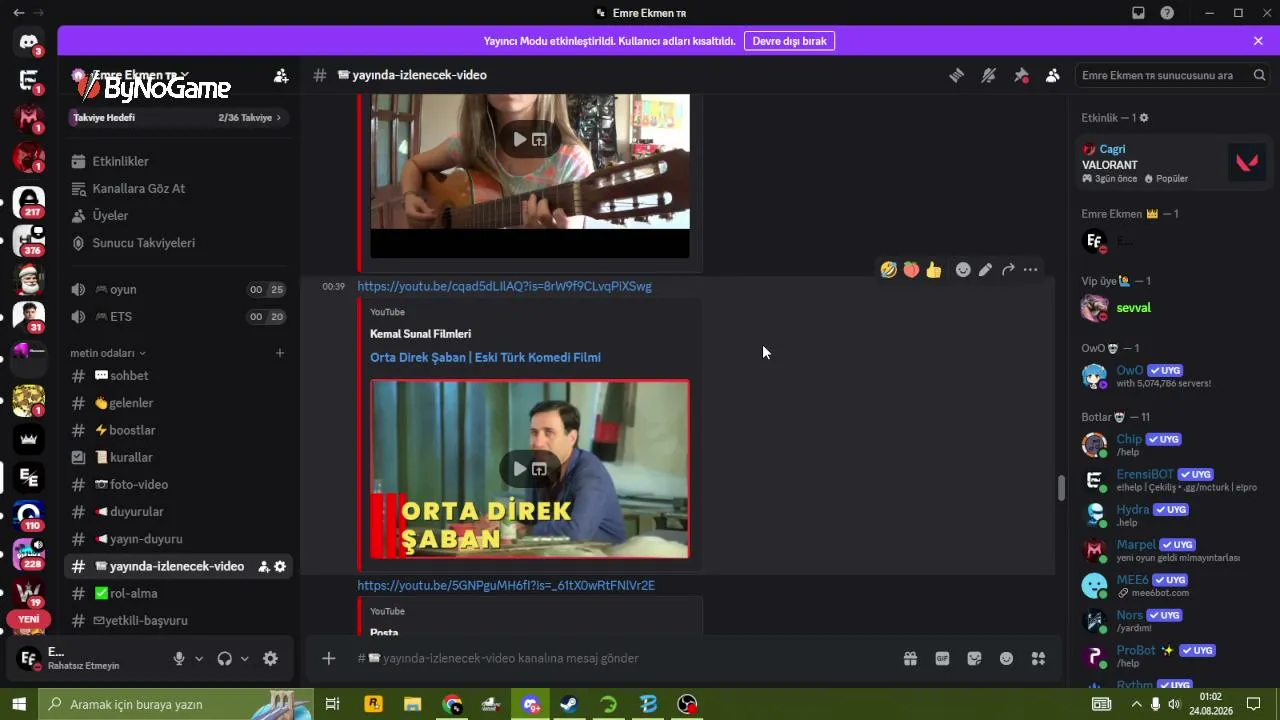React with the thumbs up emoji
Image resolution: width=1280 pixels, height=720 pixels.
(934, 270)
